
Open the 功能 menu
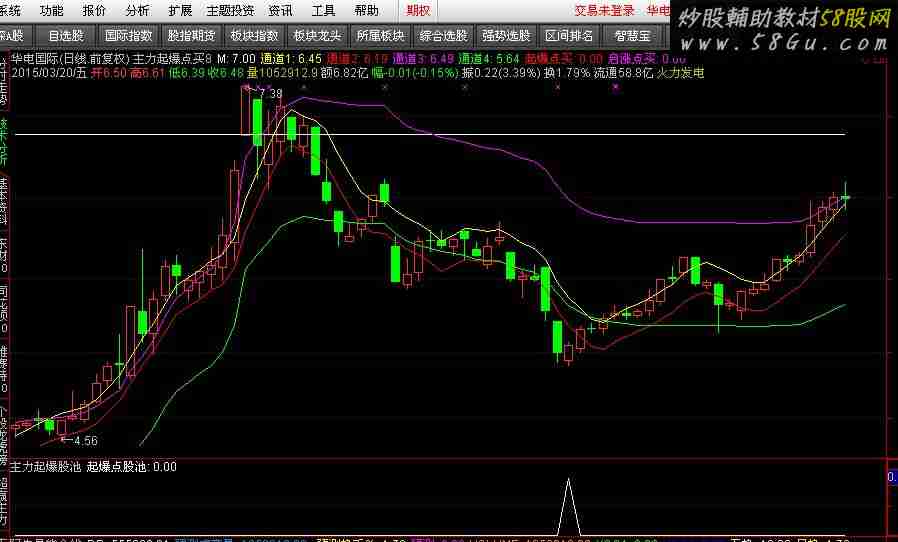(52, 10)
